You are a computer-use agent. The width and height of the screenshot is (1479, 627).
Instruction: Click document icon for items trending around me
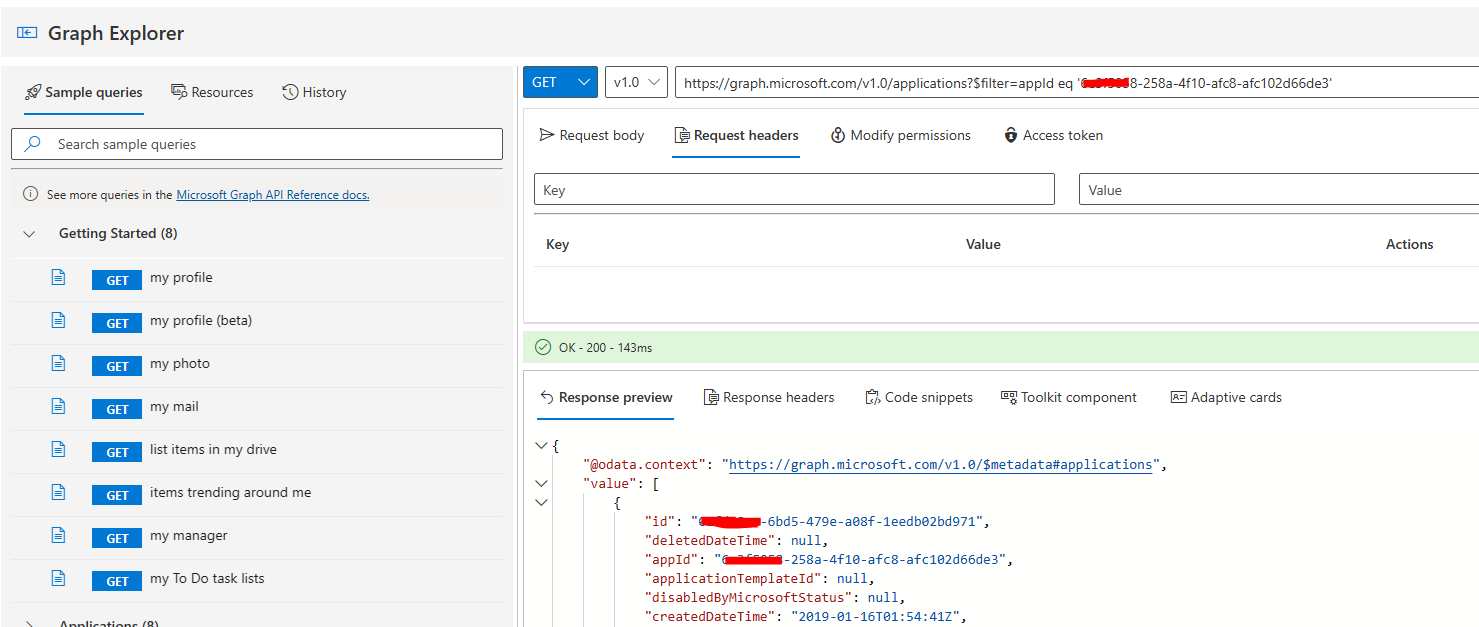(x=58, y=493)
